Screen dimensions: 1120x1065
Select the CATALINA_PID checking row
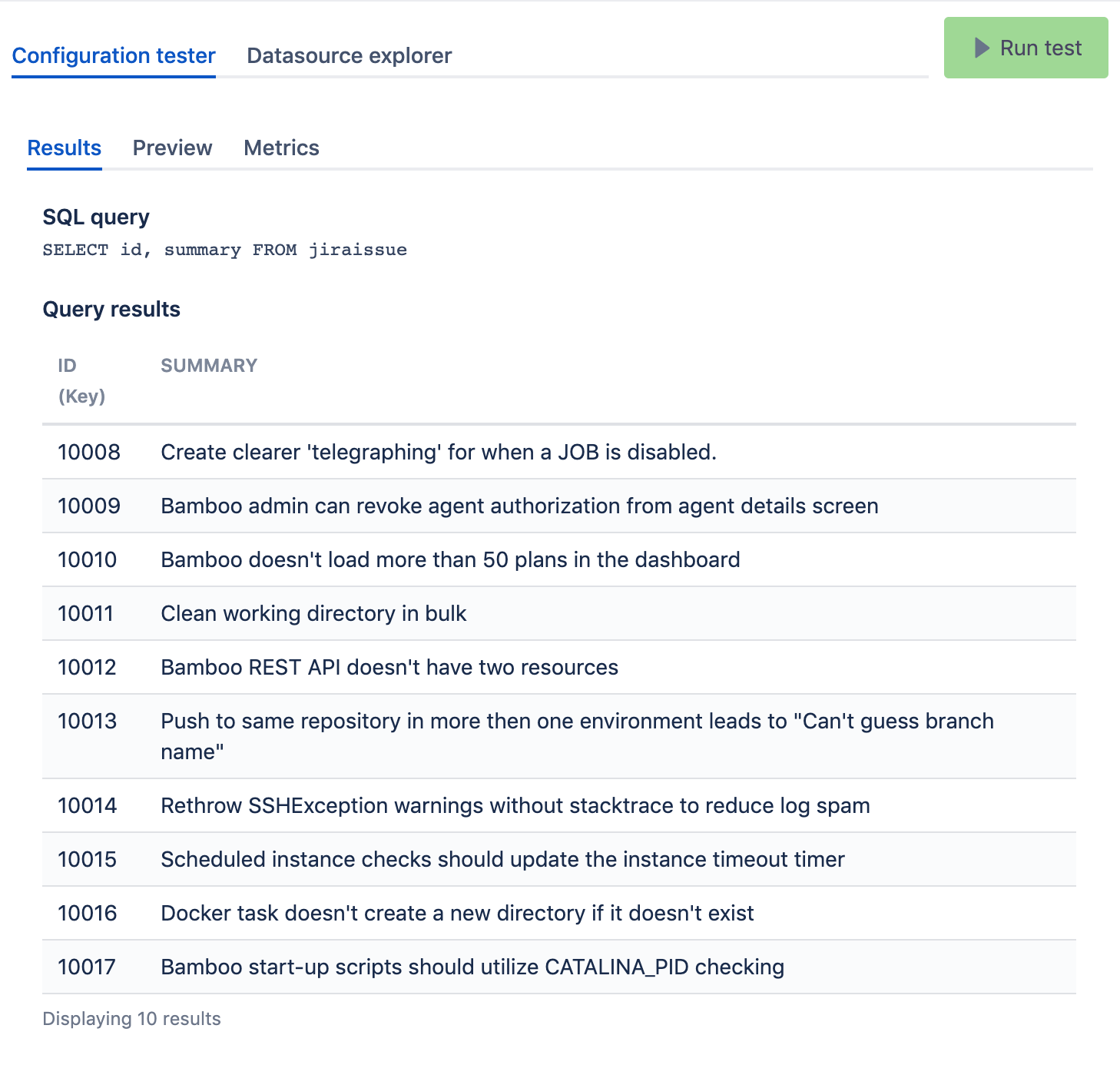point(472,967)
